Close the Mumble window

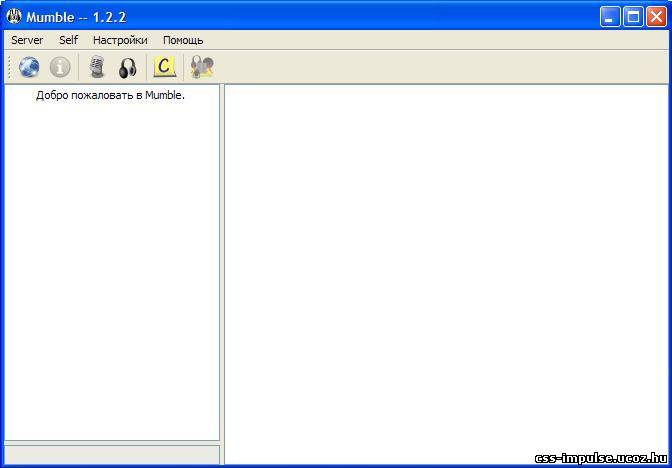click(656, 18)
